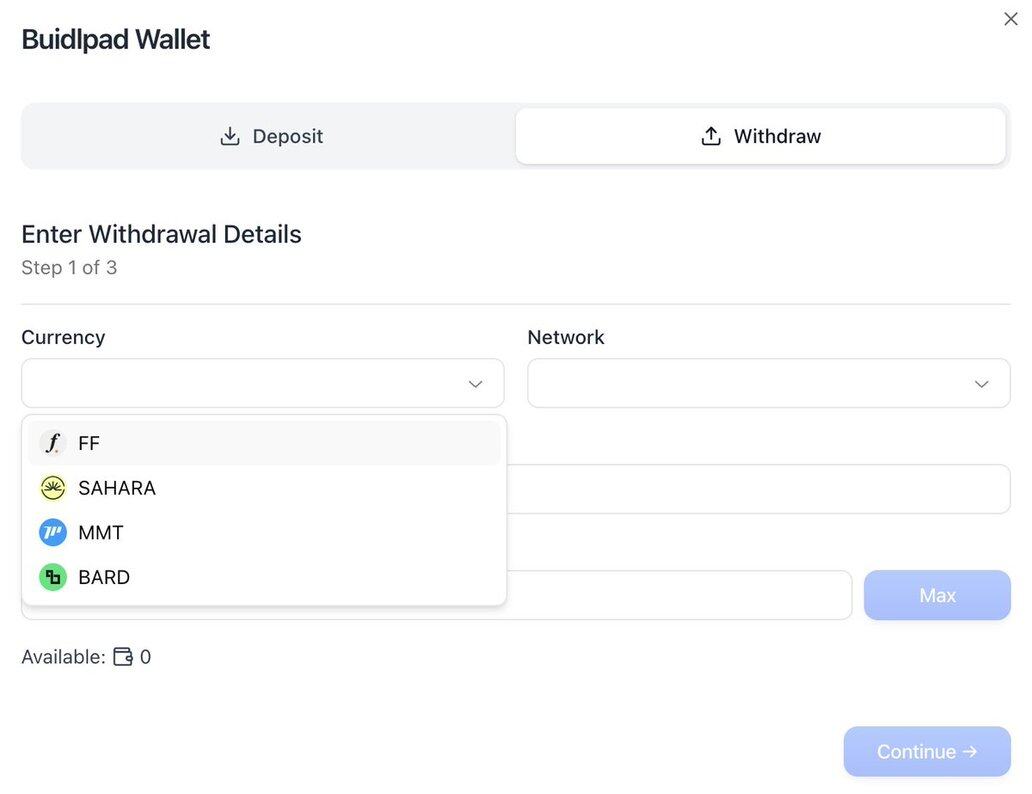1032x794 pixels.
Task: Click the amount field beside Max
Action: click(678, 595)
